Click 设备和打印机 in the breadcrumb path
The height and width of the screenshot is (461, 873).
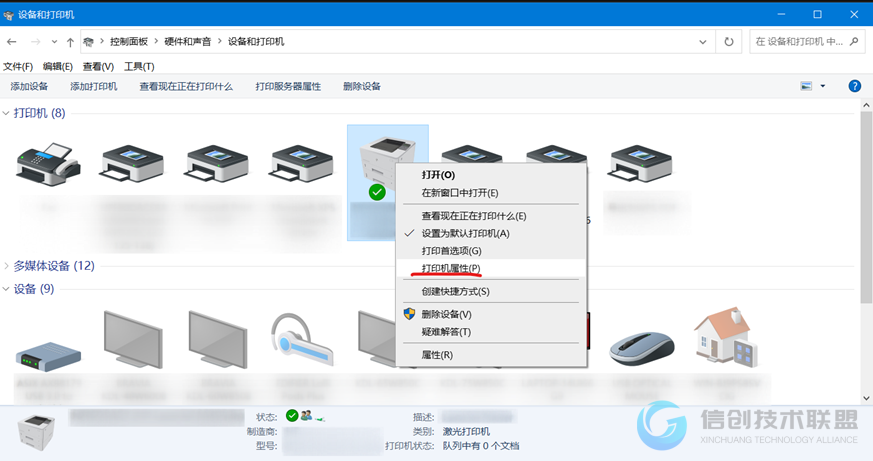(x=256, y=42)
